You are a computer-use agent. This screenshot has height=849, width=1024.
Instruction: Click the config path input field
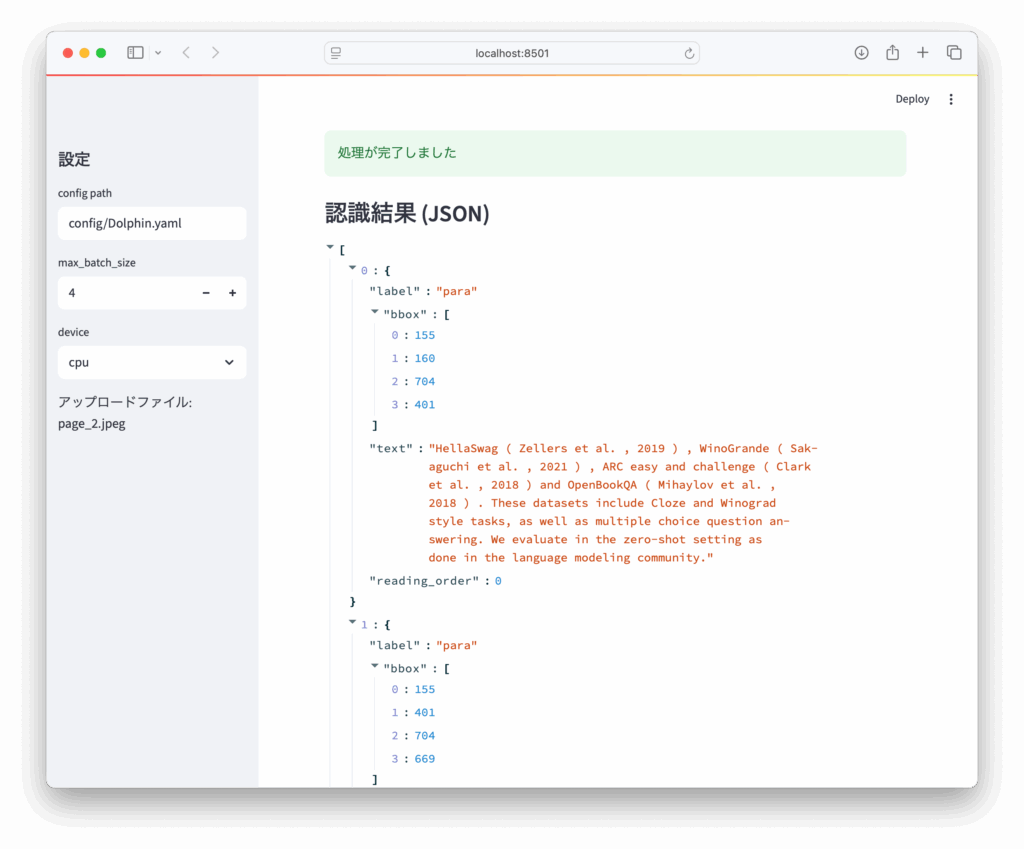[x=152, y=224]
